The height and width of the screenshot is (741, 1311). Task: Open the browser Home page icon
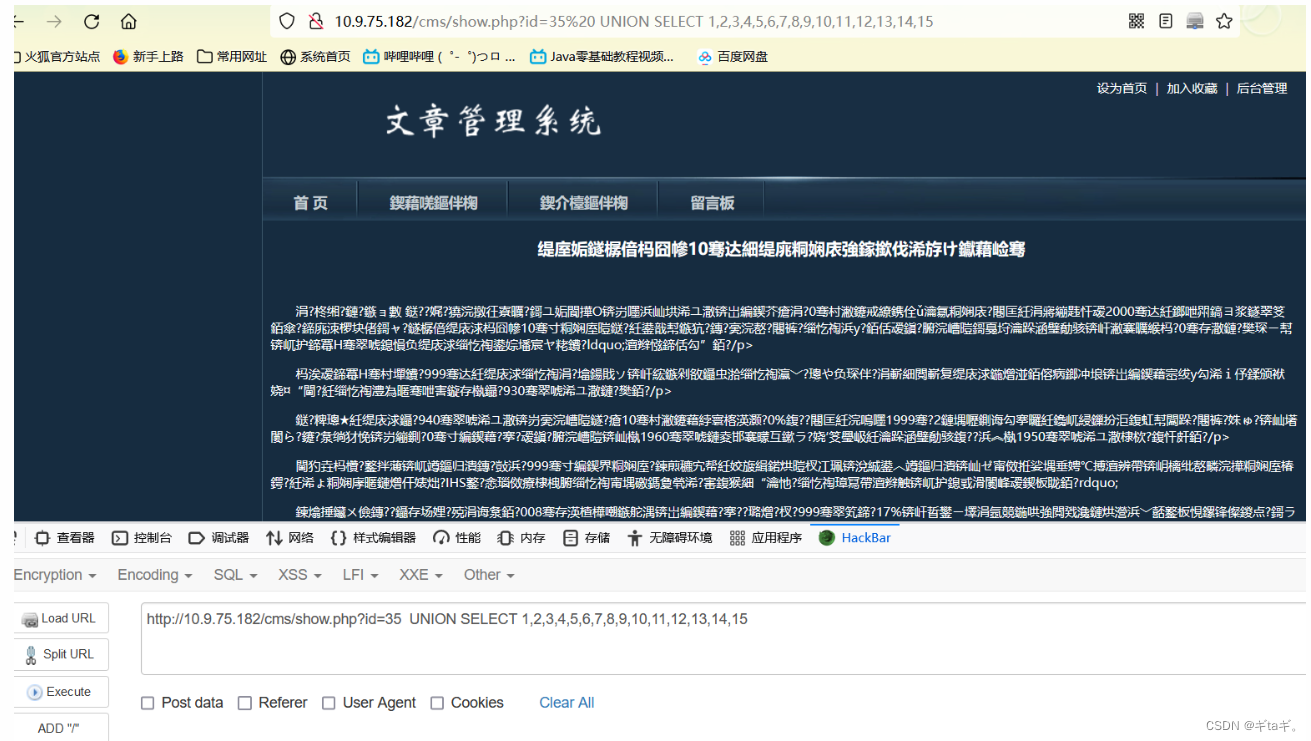point(127,20)
